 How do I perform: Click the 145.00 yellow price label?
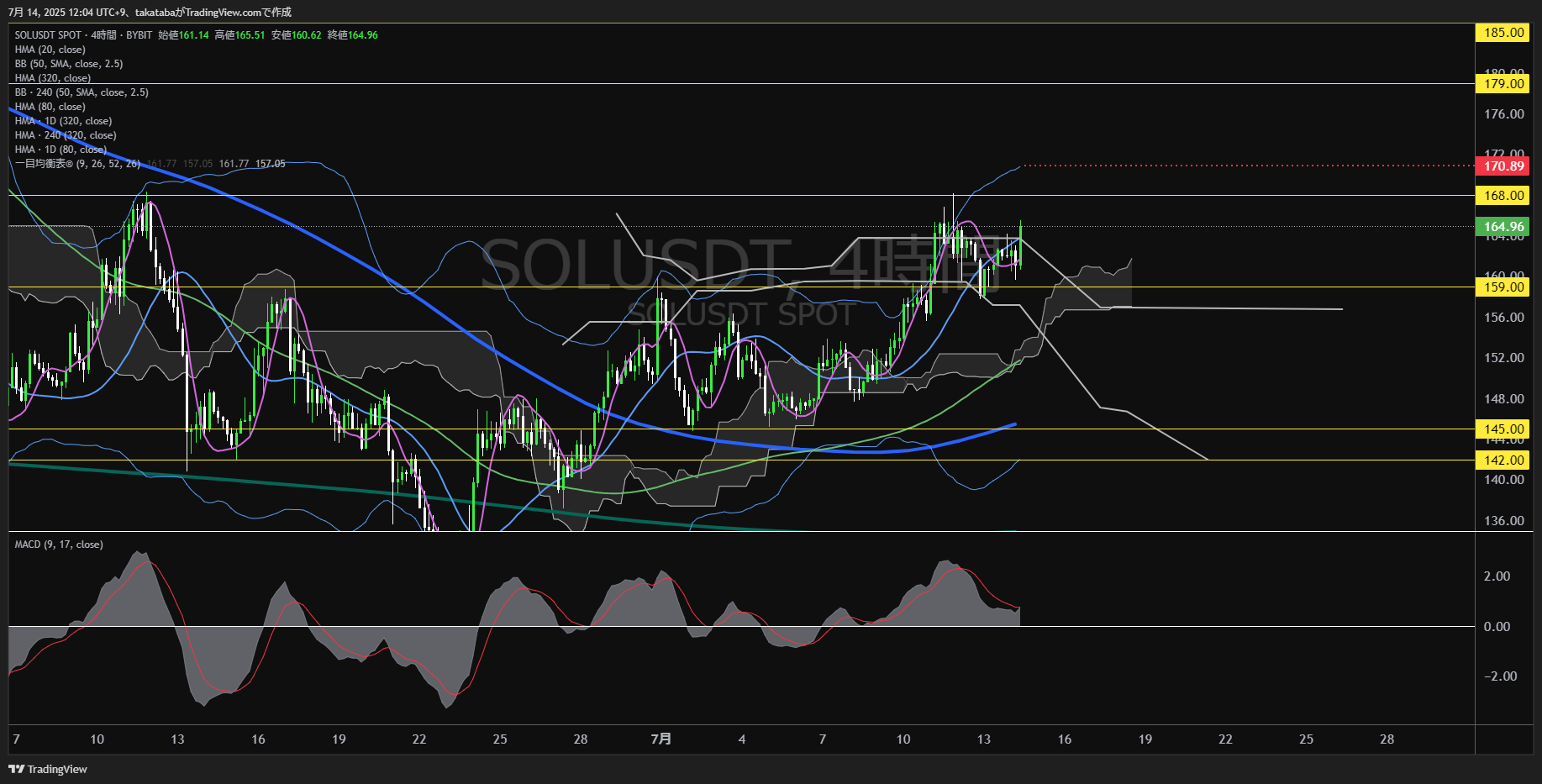(x=1503, y=429)
